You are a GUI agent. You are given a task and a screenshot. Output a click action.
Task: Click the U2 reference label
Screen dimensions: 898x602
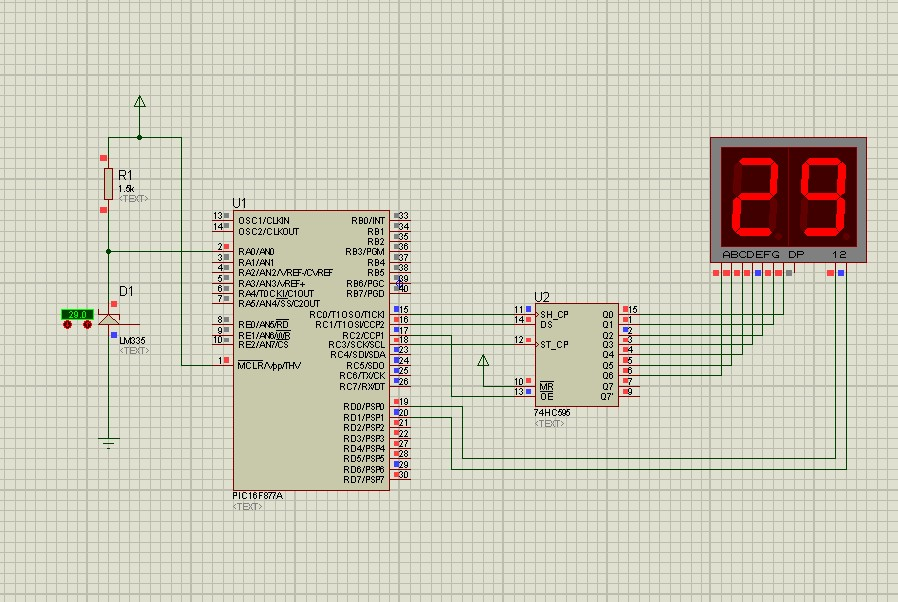542,297
